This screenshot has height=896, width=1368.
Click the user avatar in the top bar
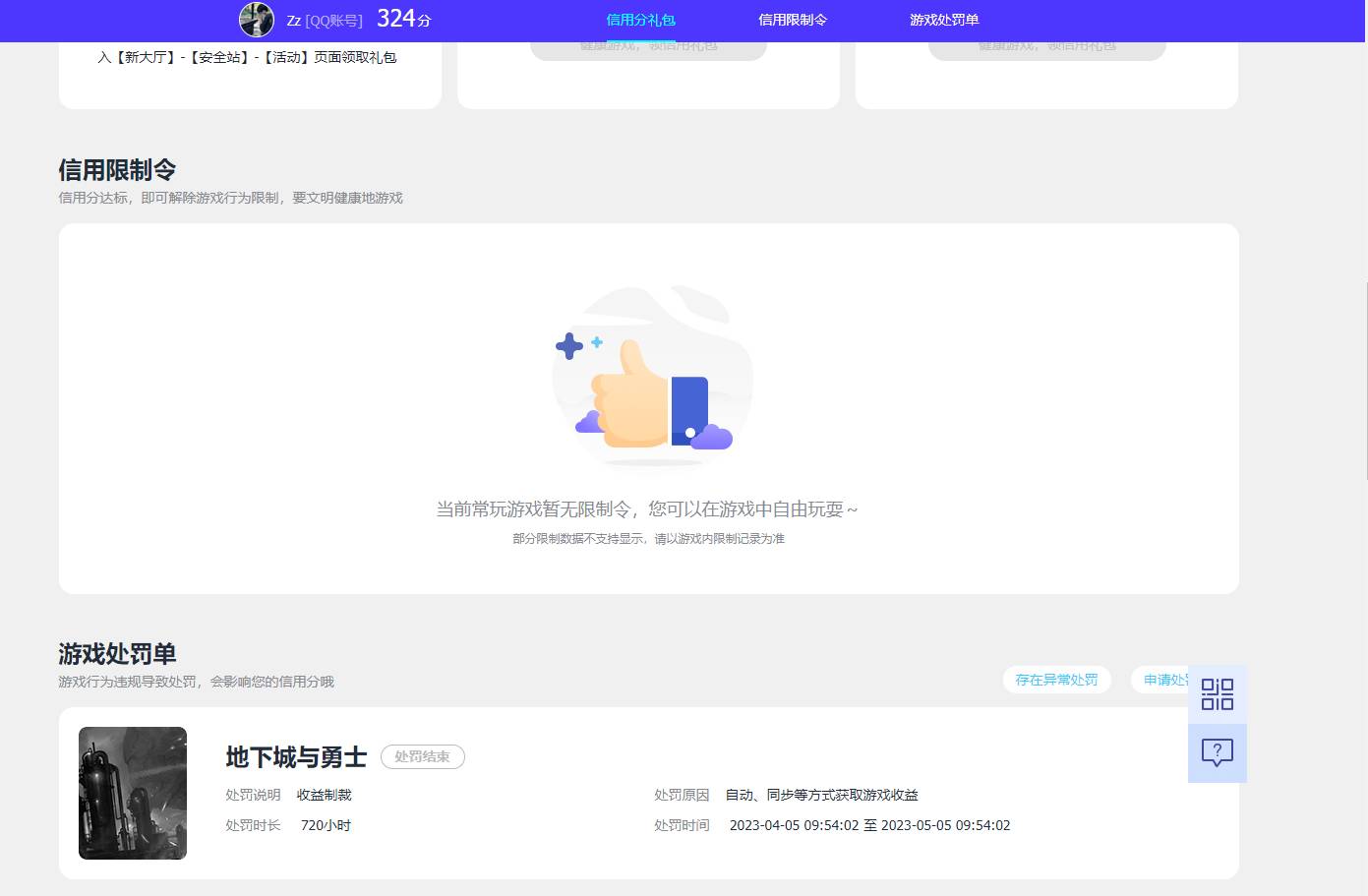click(256, 20)
